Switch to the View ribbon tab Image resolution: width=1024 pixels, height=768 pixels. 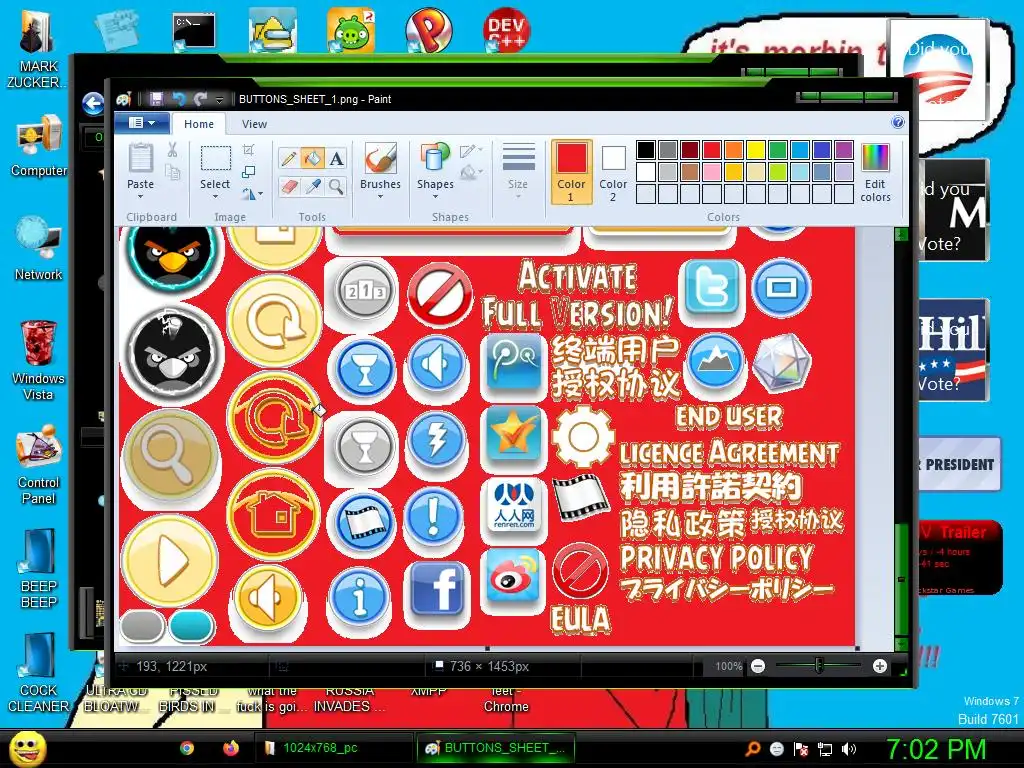pos(254,124)
